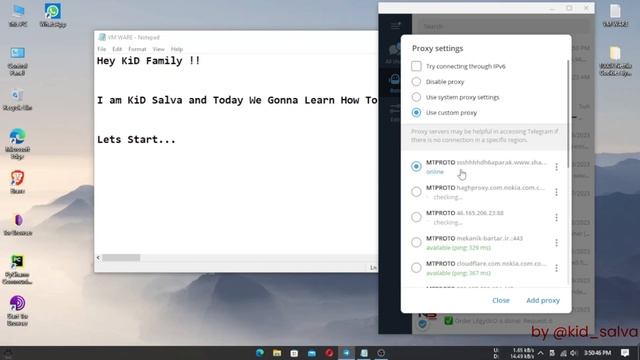640x360 pixels.
Task: Click the last open-app icon in the taskbar
Action: (x=381, y=353)
